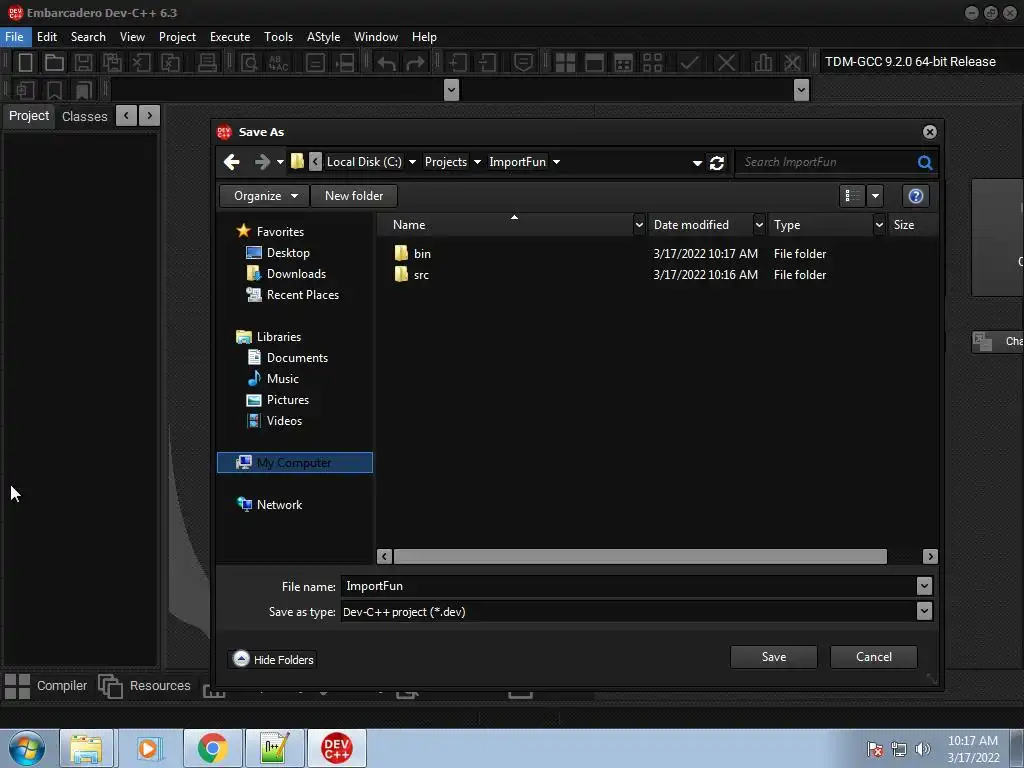
Task: Click the Debug checkmark toolbar icon
Action: coord(689,63)
